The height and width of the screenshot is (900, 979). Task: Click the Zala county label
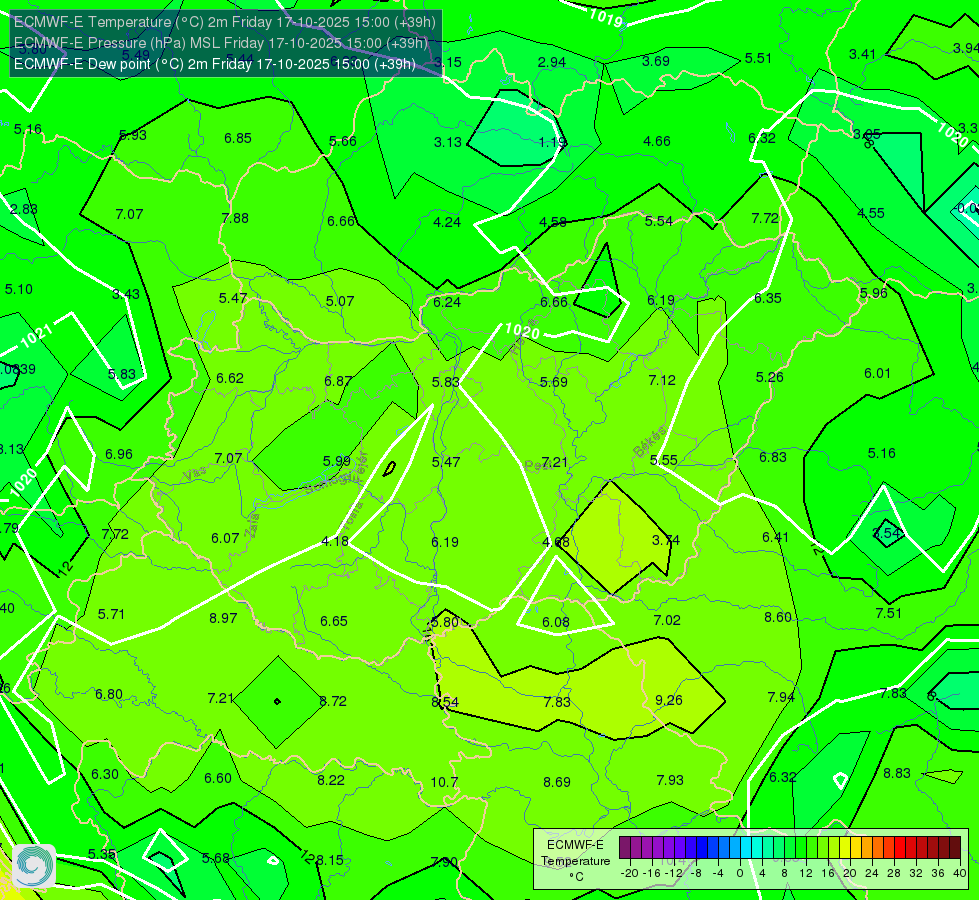252,526
